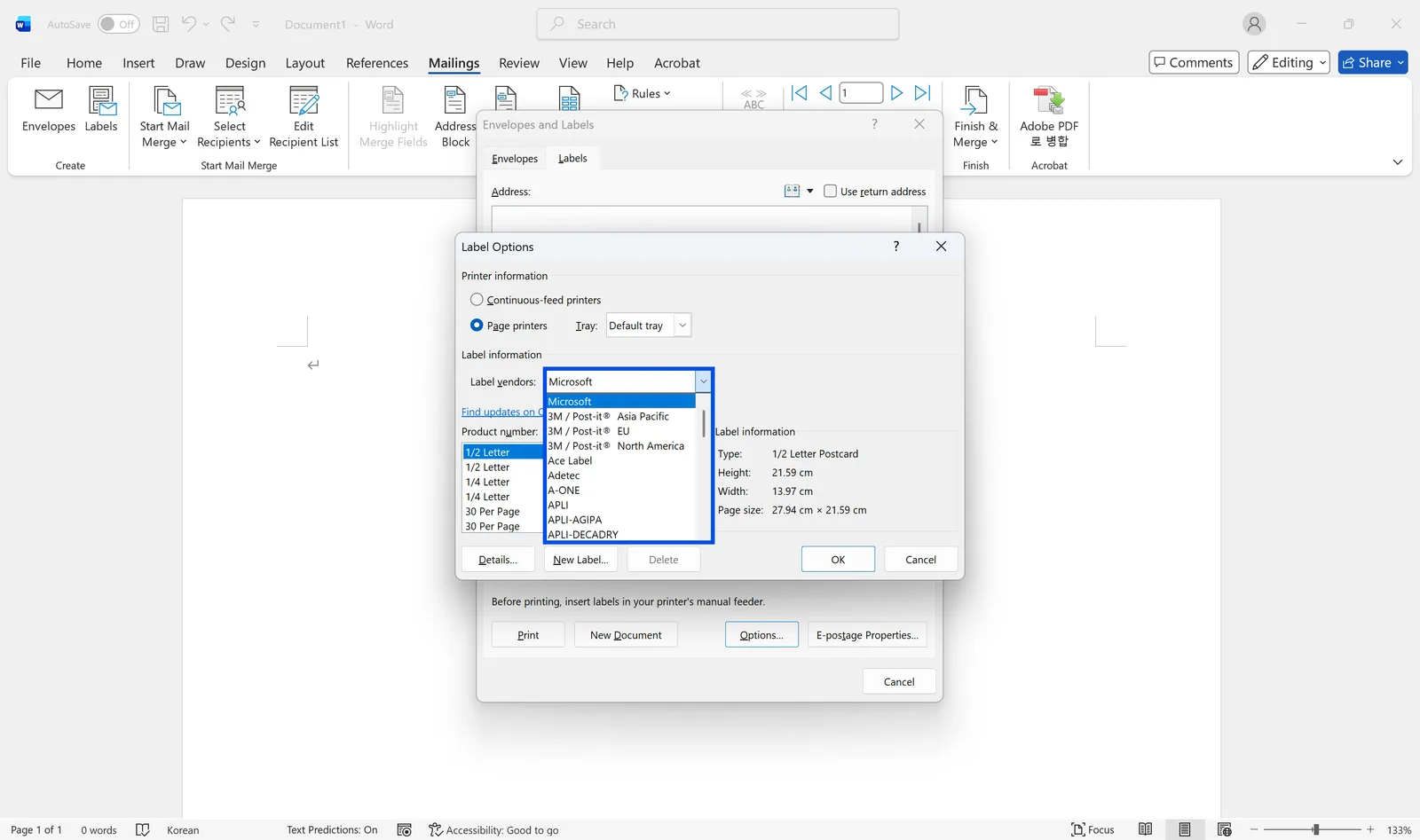Click the record number input box
Image resolution: width=1420 pixels, height=840 pixels.
(x=861, y=93)
